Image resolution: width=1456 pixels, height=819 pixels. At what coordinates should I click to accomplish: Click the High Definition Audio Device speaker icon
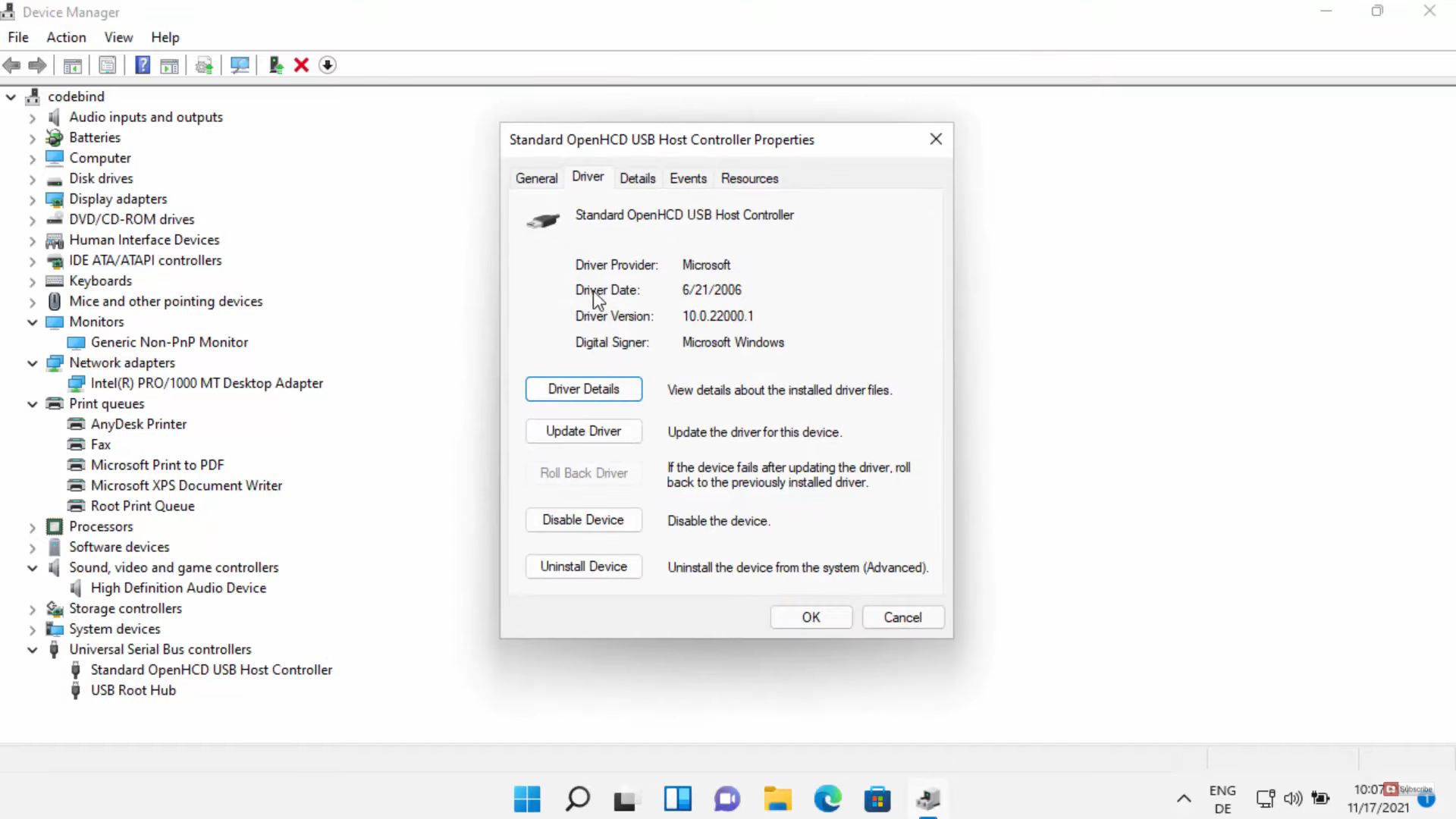[x=75, y=588]
